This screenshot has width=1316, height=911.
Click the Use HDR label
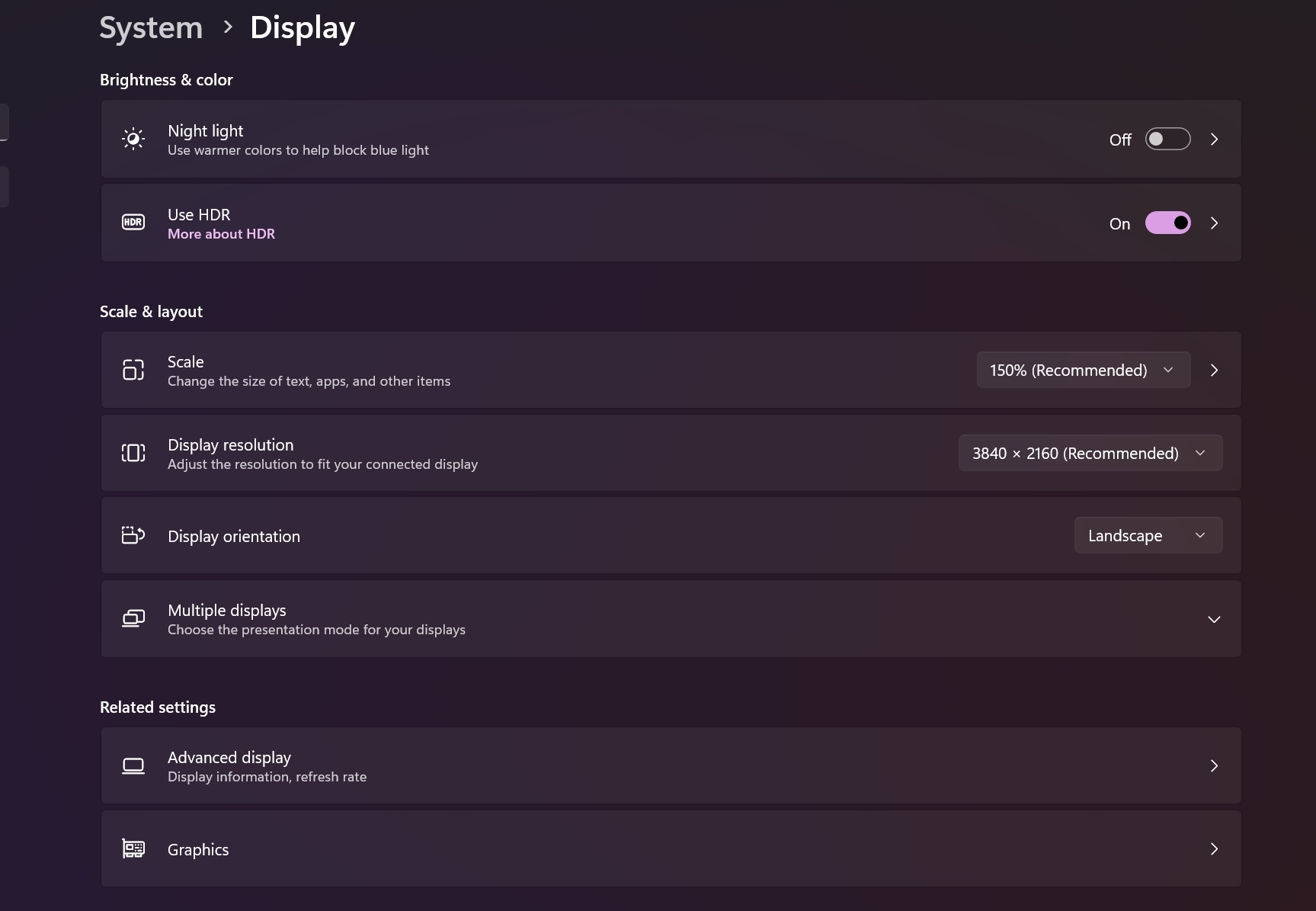click(199, 215)
